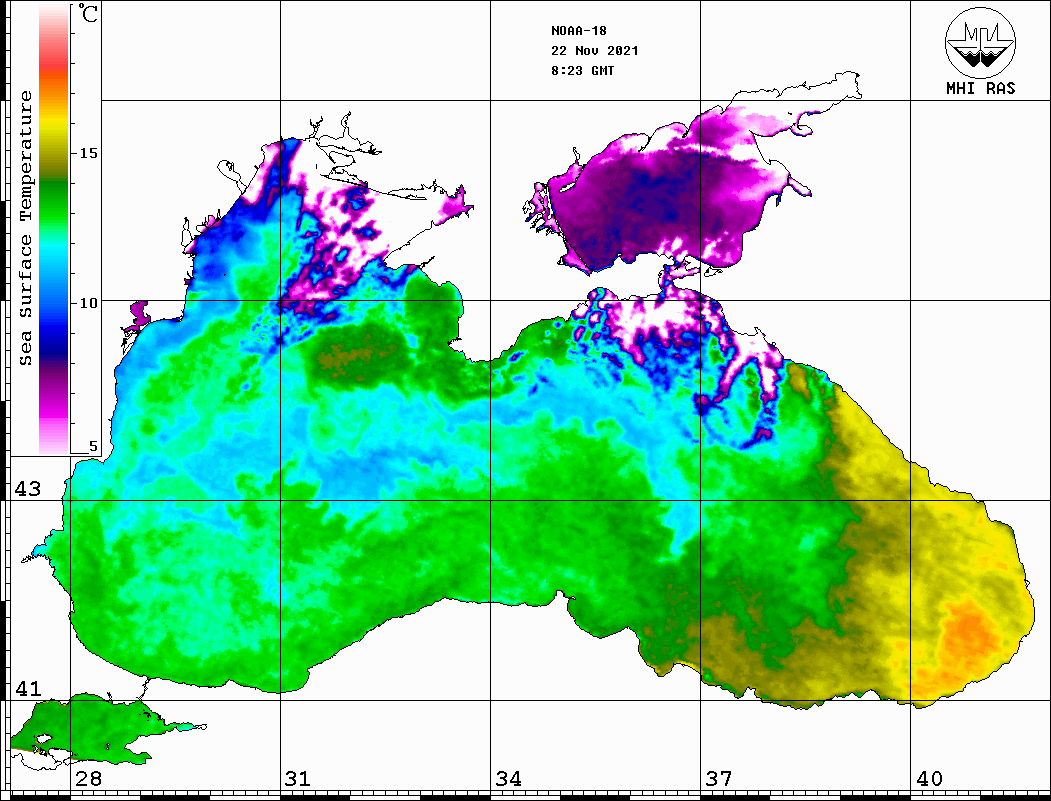Click the '22 Nov 2021' date text
The height and width of the screenshot is (801, 1051).
(x=595, y=51)
